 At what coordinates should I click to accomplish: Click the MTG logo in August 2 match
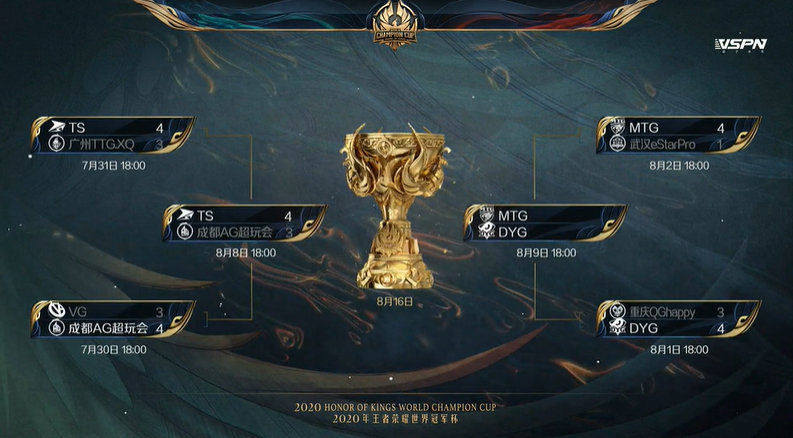click(617, 126)
